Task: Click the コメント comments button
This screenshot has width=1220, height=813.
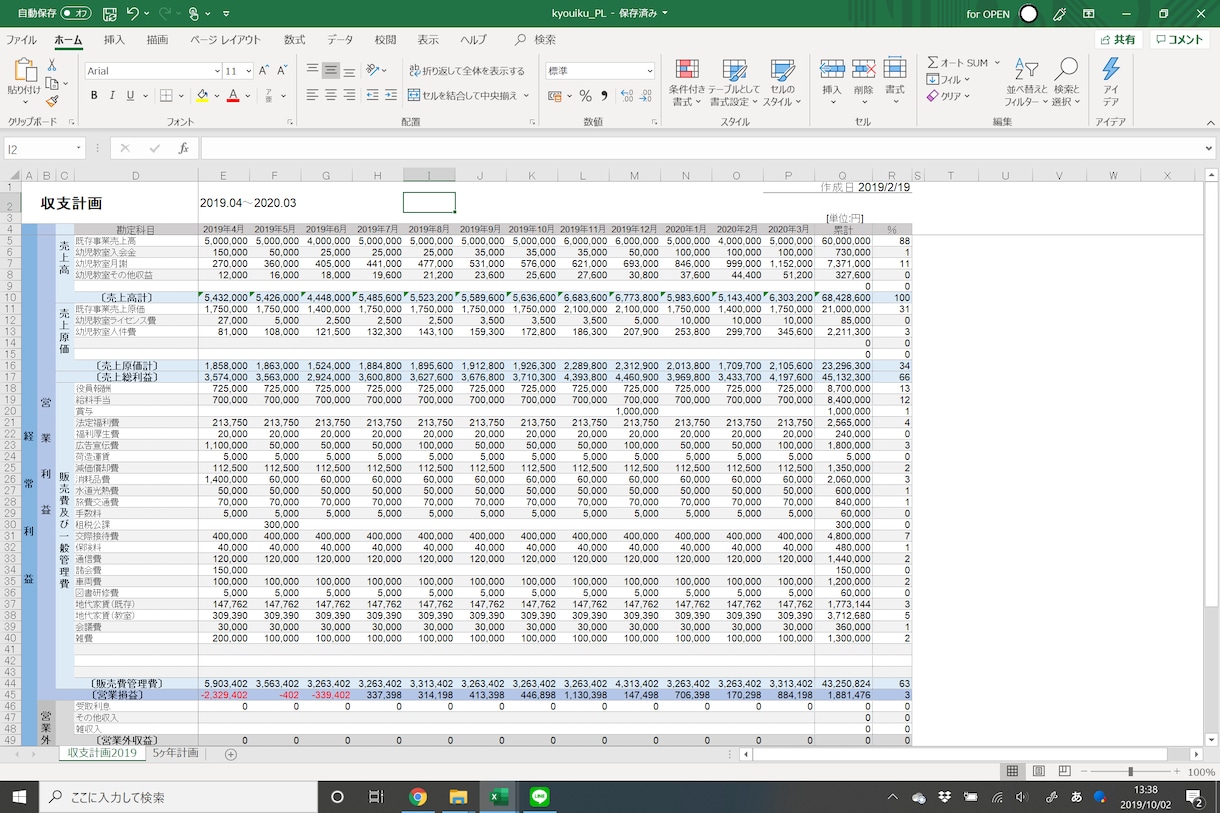Action: coord(1179,40)
